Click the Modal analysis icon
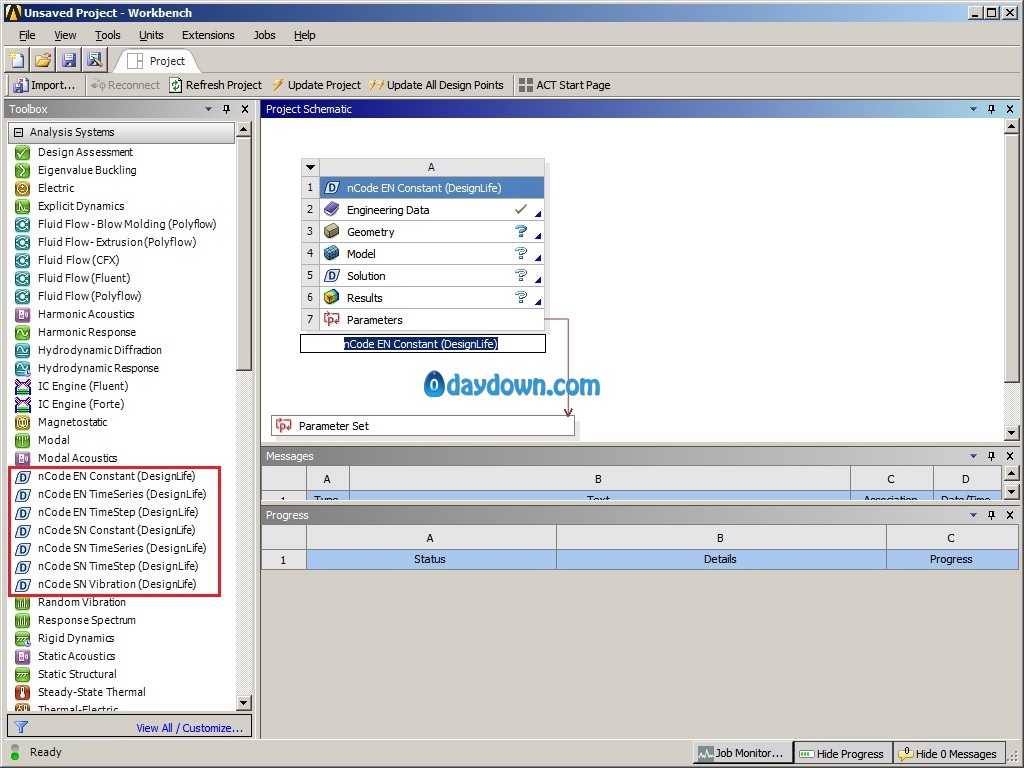The width and height of the screenshot is (1024, 768). tap(22, 440)
